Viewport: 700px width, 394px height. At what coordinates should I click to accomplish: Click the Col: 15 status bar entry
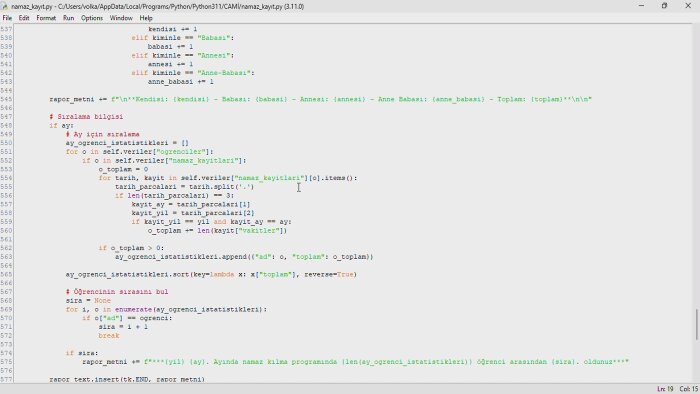[689, 389]
